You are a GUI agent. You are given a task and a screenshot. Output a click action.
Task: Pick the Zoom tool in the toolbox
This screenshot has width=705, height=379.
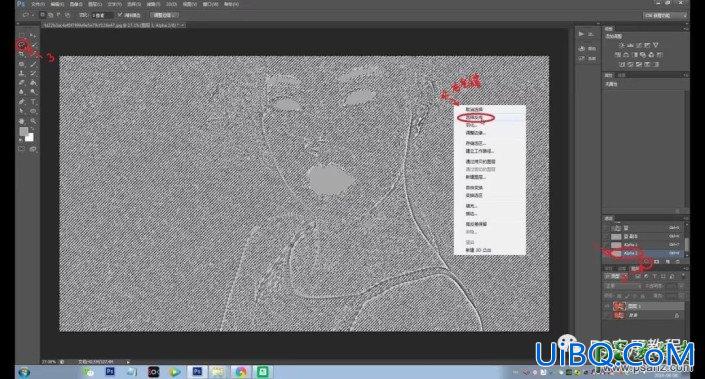pos(33,121)
